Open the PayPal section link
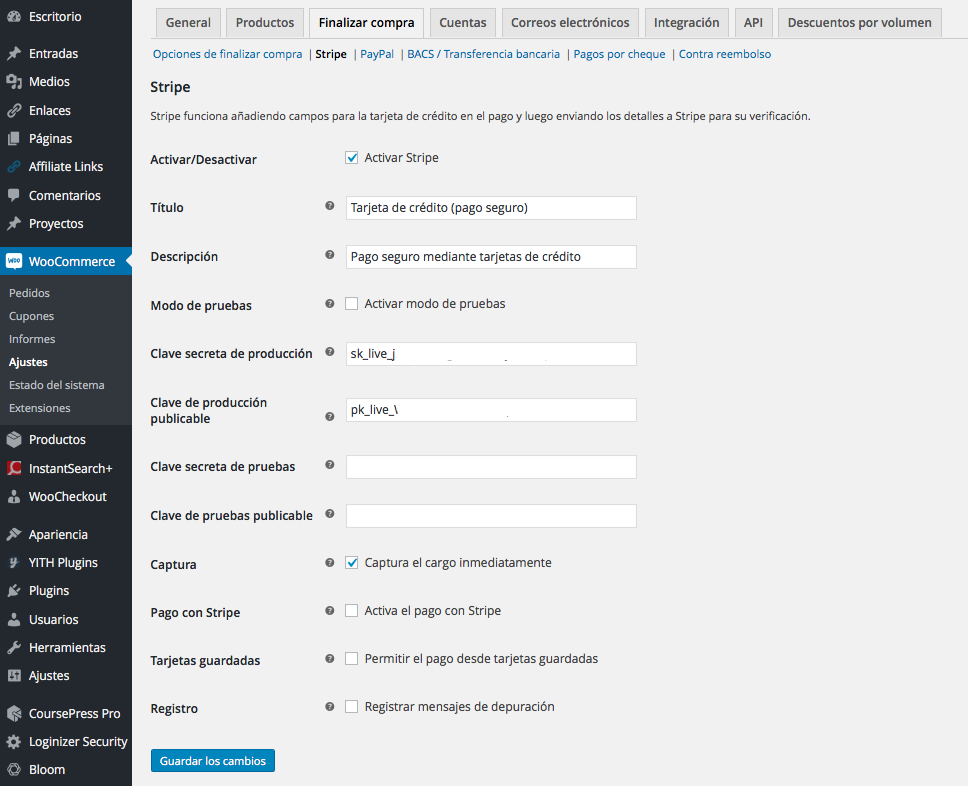Viewport: 968px width, 786px height. coord(377,54)
